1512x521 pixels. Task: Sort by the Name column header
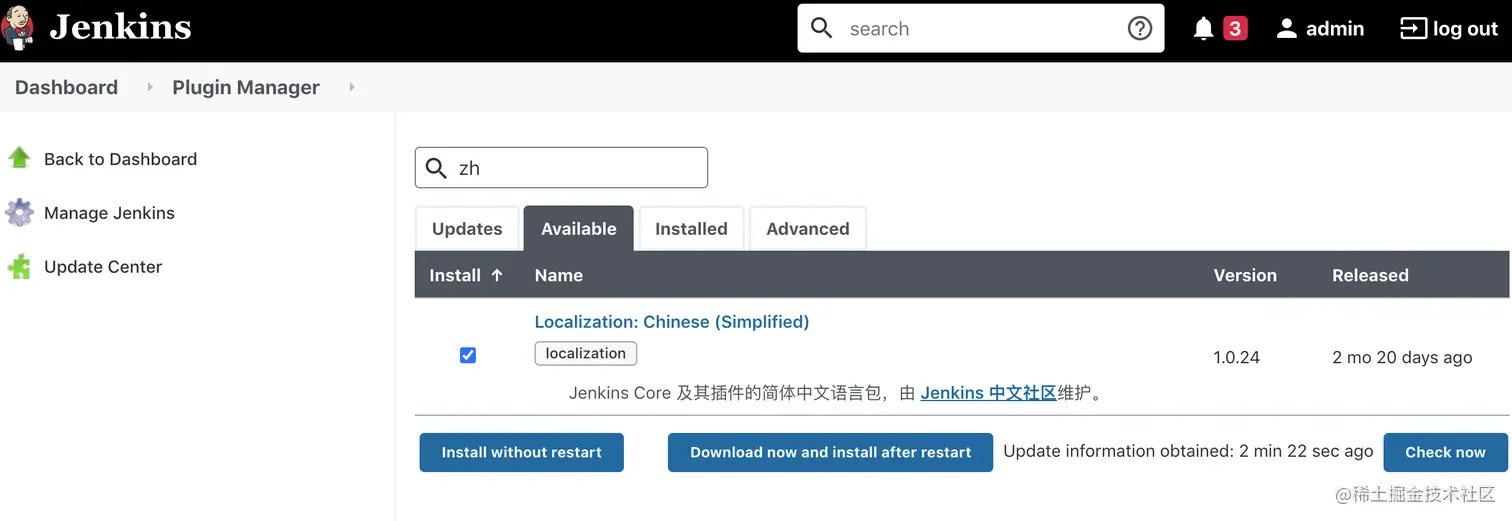[558, 275]
